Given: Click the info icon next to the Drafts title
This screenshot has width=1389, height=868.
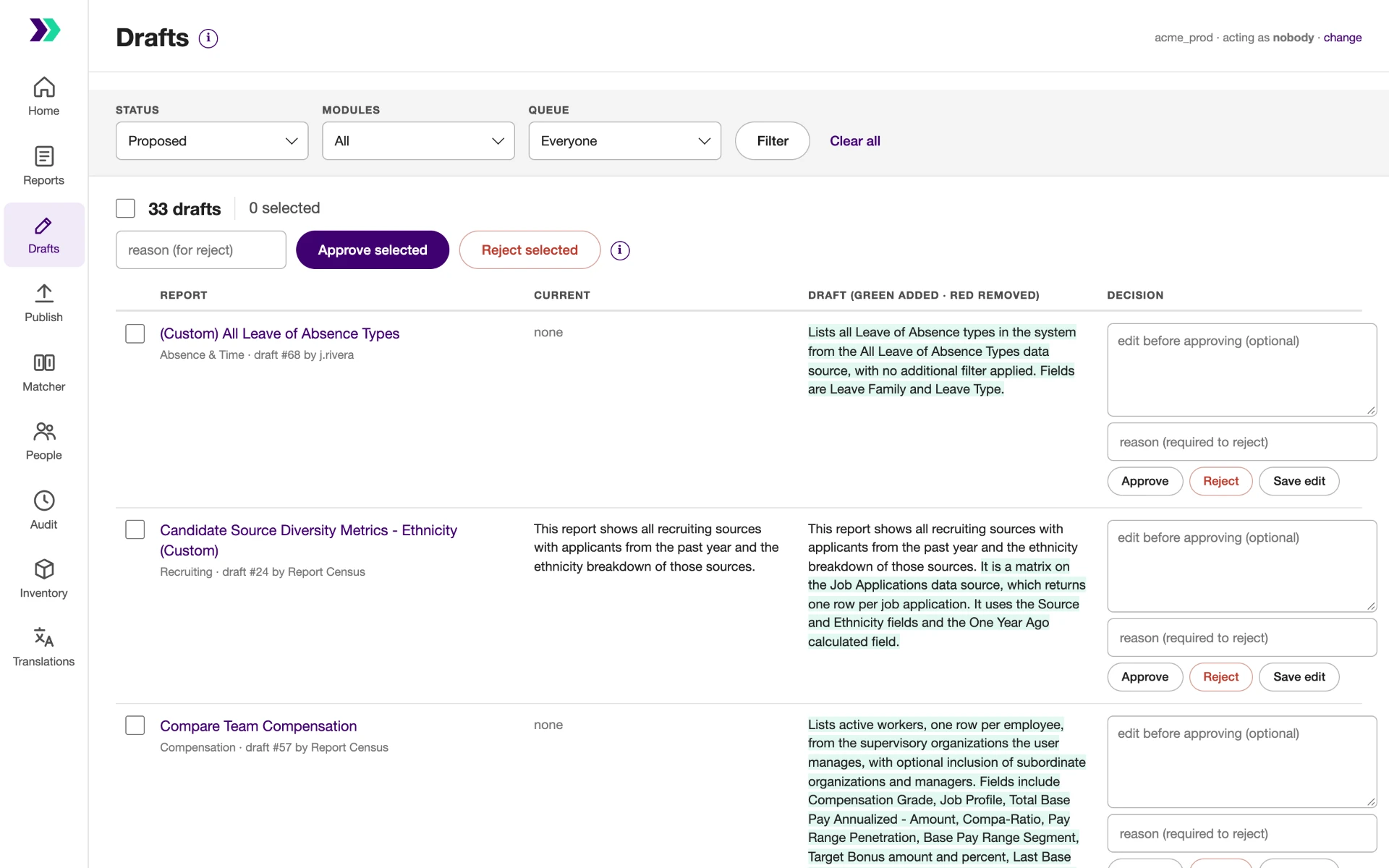Looking at the screenshot, I should tap(208, 38).
